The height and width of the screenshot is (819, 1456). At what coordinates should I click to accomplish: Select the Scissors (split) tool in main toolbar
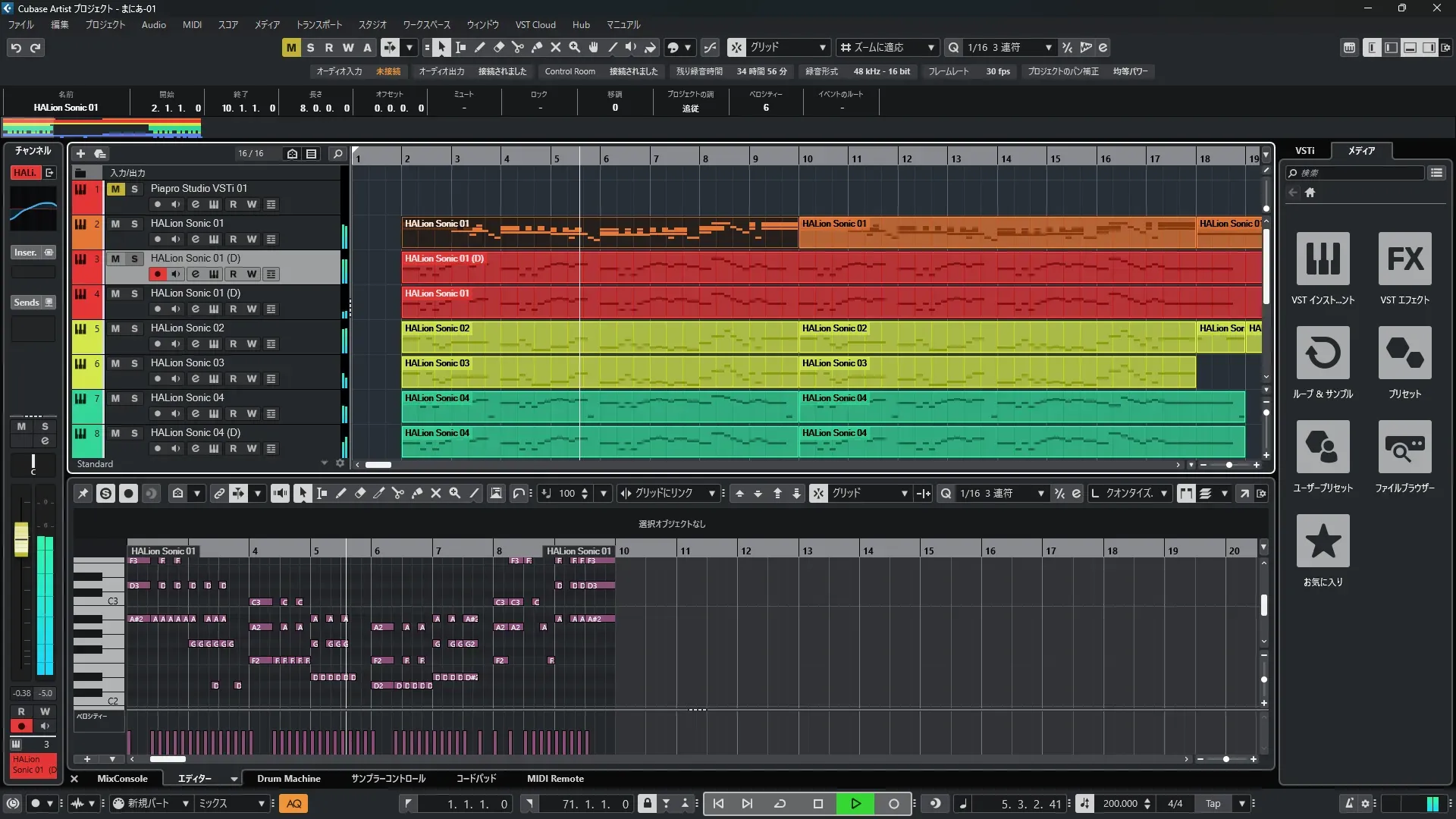pos(517,48)
